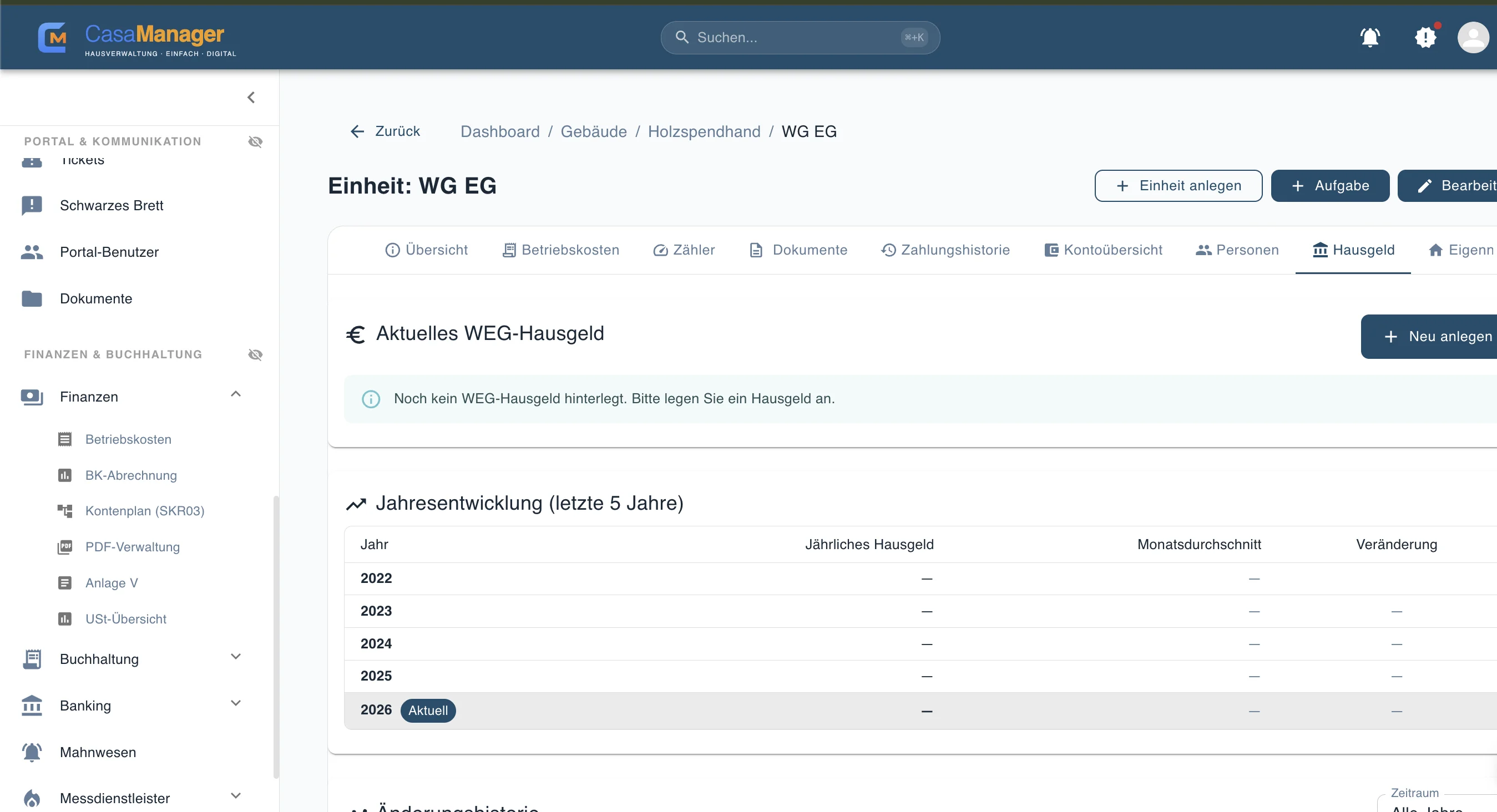Click the USt-Übersicht chart icon
The image size is (1497, 812).
(64, 619)
